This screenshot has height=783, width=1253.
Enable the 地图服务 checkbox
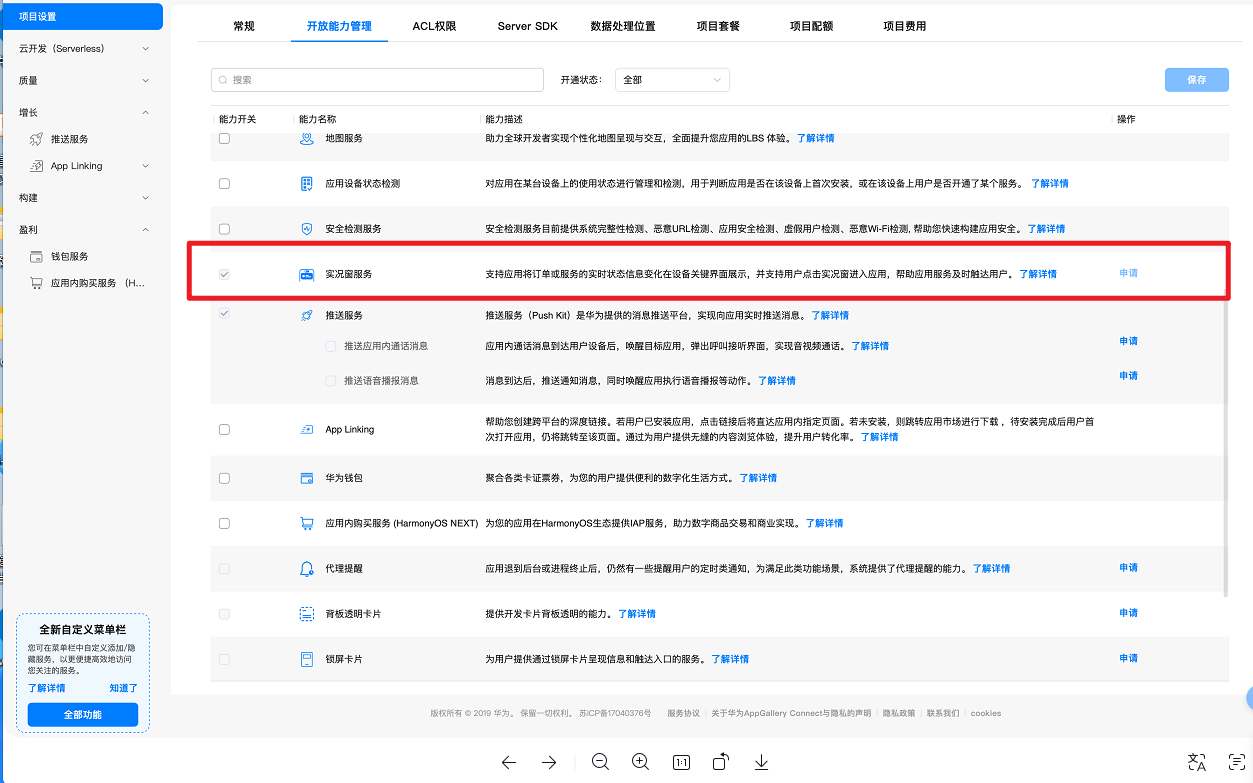tap(224, 138)
